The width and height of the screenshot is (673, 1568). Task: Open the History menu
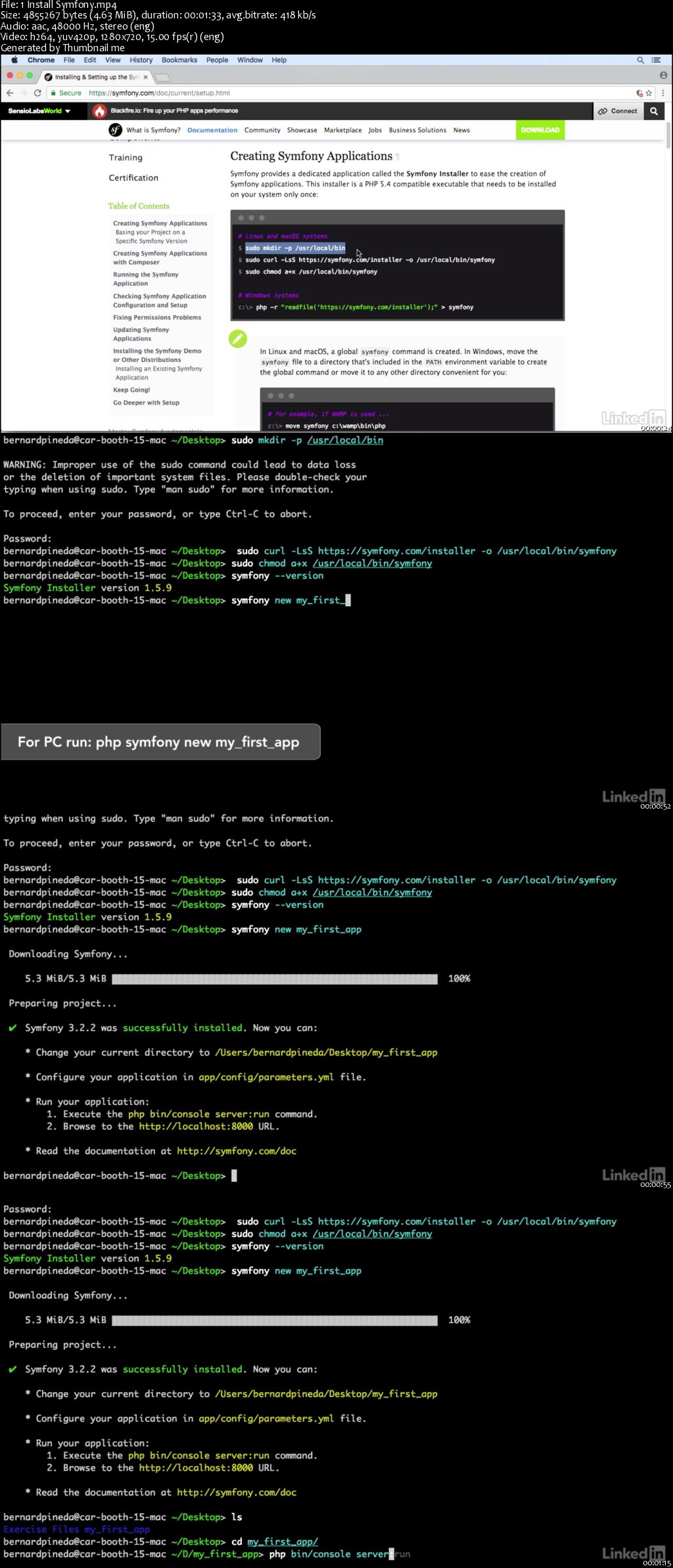[141, 60]
